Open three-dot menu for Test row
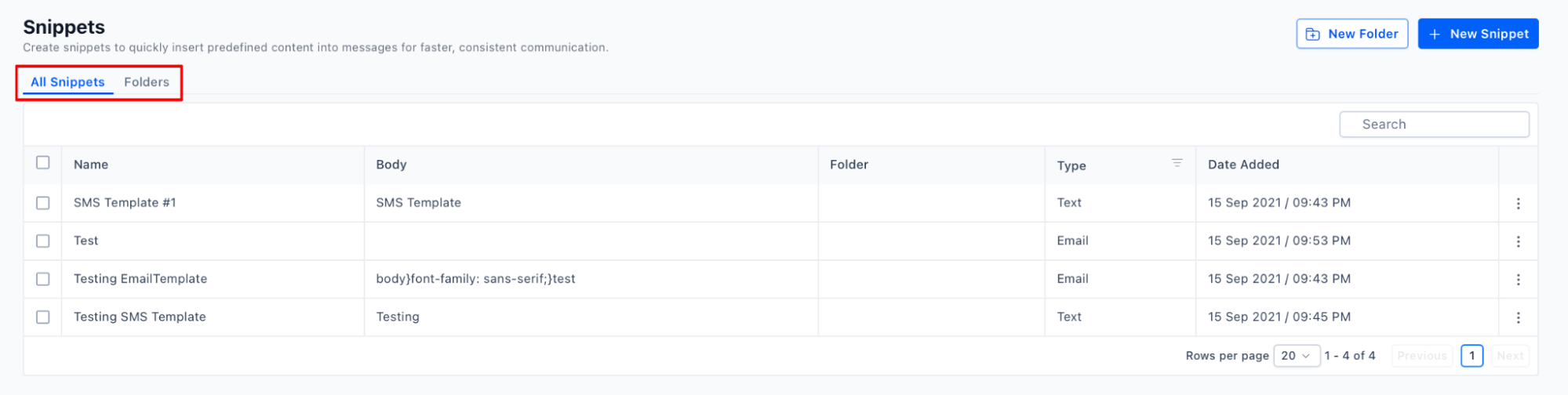This screenshot has width=1568, height=395. [1518, 241]
